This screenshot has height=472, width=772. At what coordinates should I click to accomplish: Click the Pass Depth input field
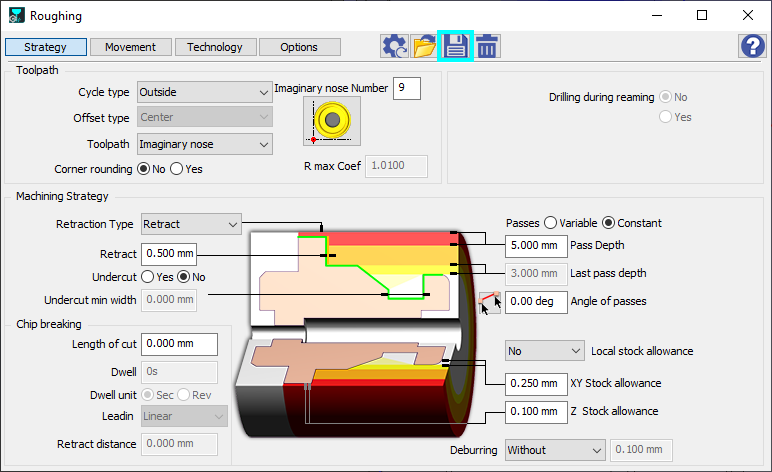535,245
